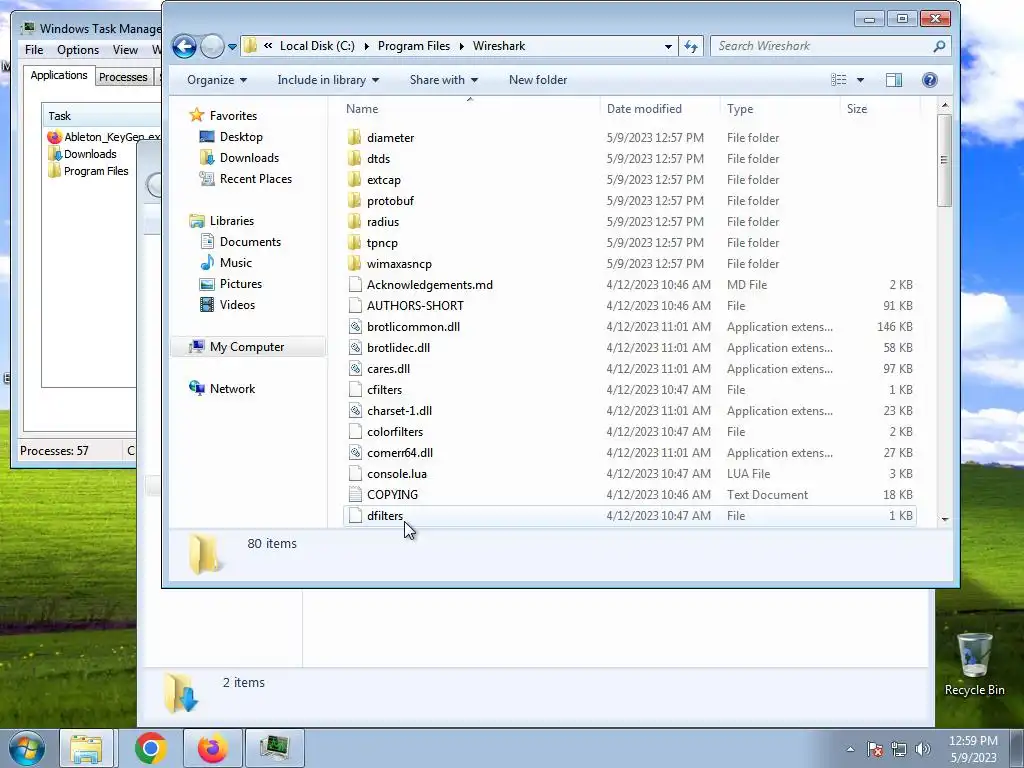This screenshot has height=768, width=1024.
Task: Open the Organize menu
Action: click(x=217, y=80)
